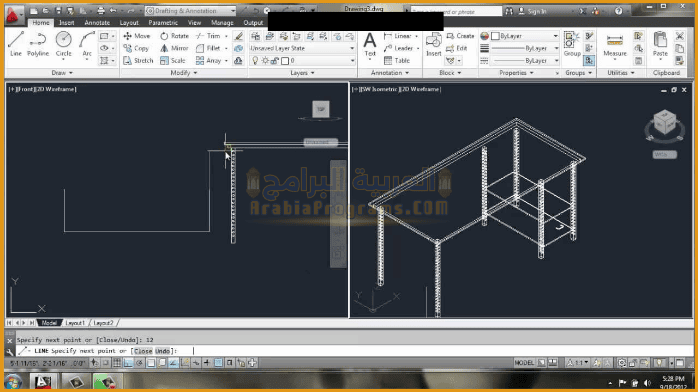Toggle the layer lock icon
Image resolution: width=698 pixels, height=392 pixels.
275,61
